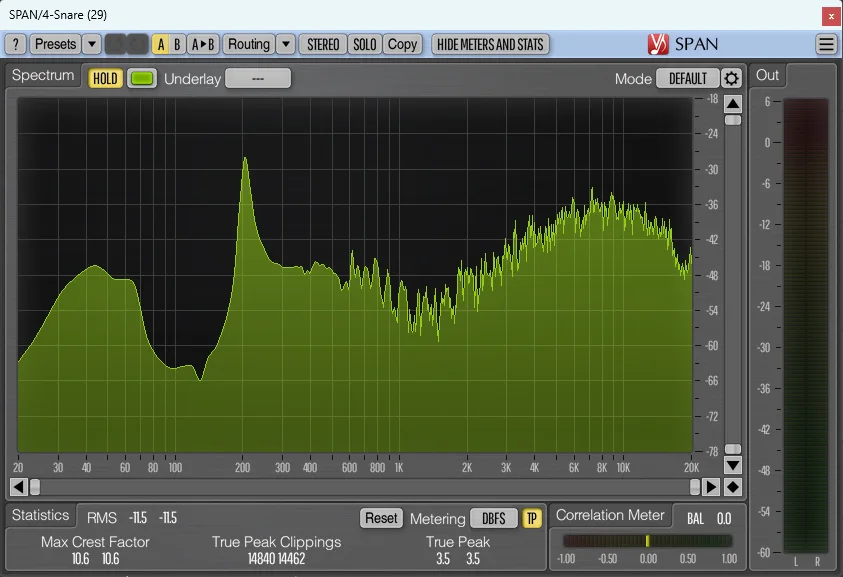Screen dimensions: 843x577
Task: Switch metering to TP mode
Action: point(532,519)
